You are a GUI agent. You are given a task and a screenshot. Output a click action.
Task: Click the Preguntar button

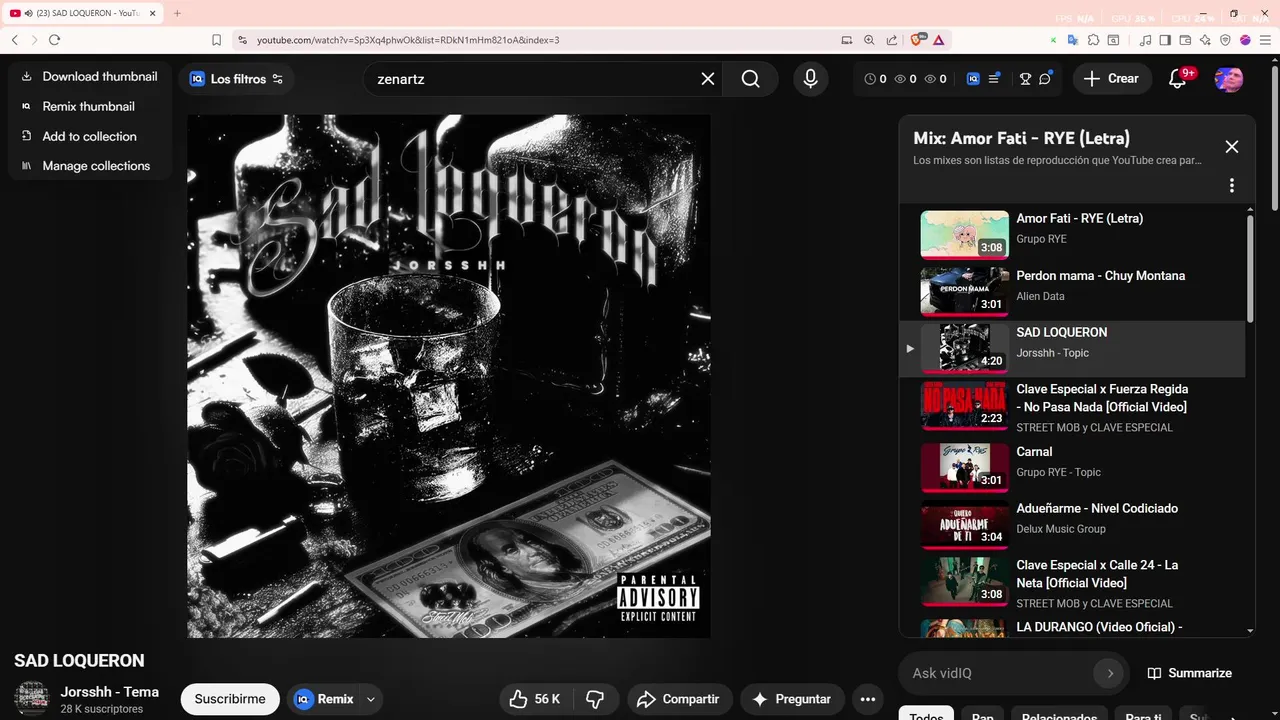click(792, 699)
